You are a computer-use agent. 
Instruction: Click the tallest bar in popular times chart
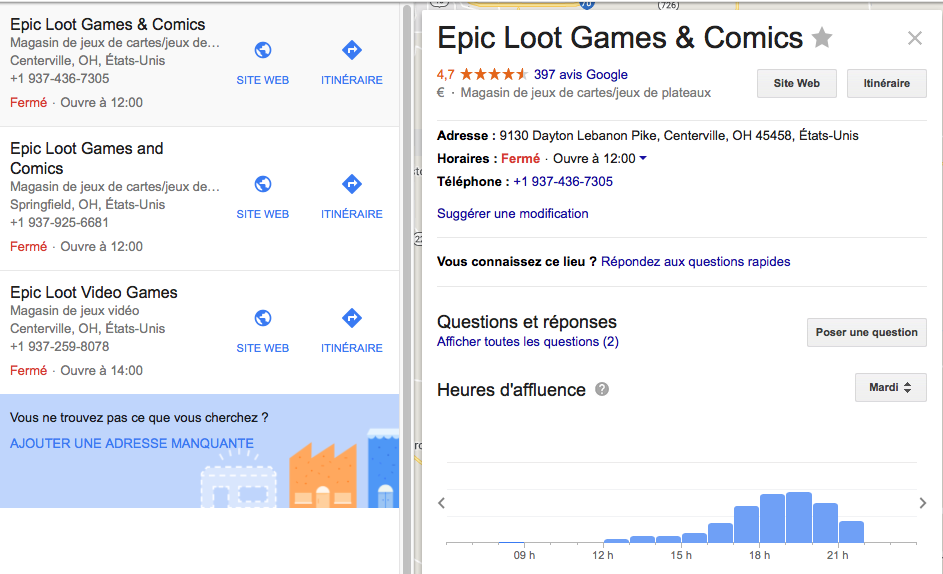799,517
